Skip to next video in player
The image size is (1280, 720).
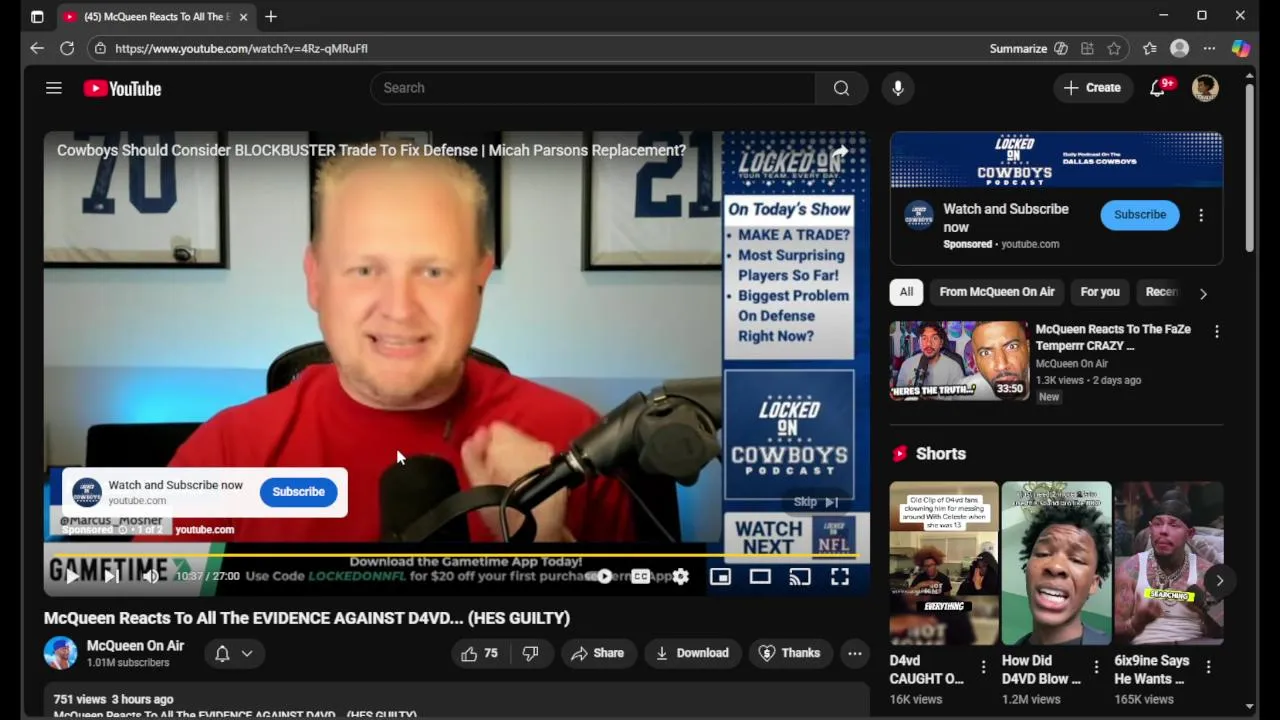coord(111,576)
